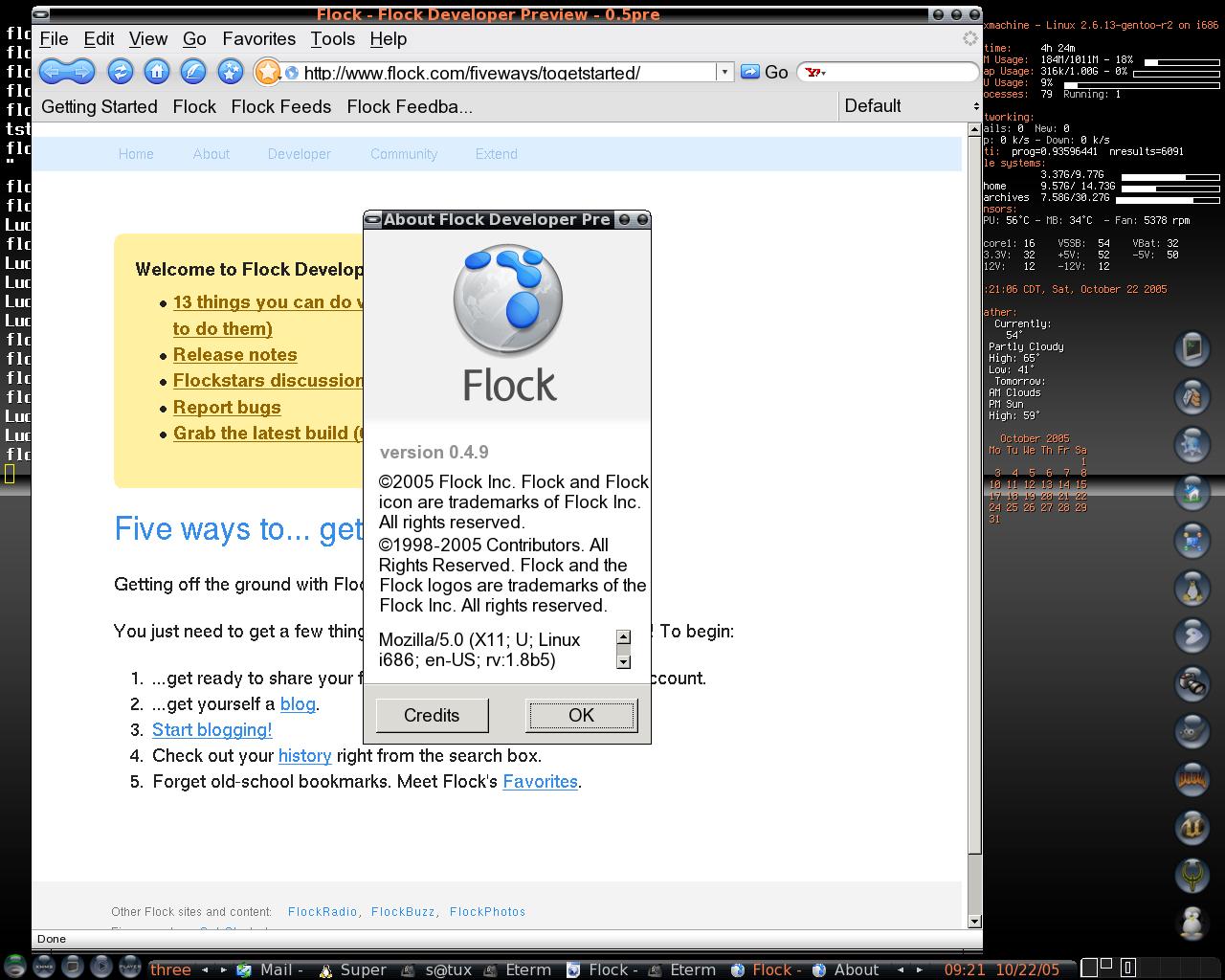Open the Favorites menu
1225x980 pixels.
[x=258, y=39]
